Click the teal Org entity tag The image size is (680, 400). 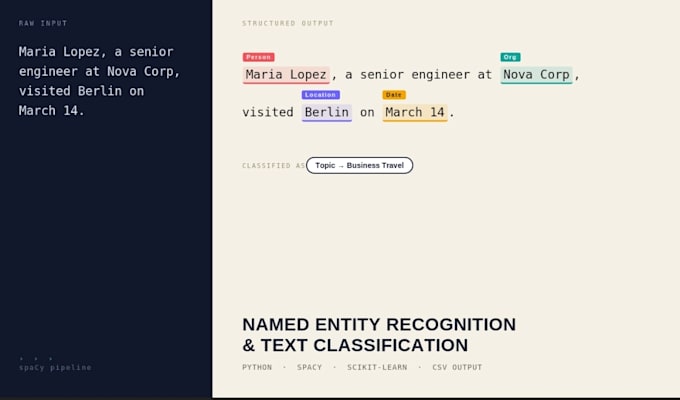pyautogui.click(x=510, y=57)
